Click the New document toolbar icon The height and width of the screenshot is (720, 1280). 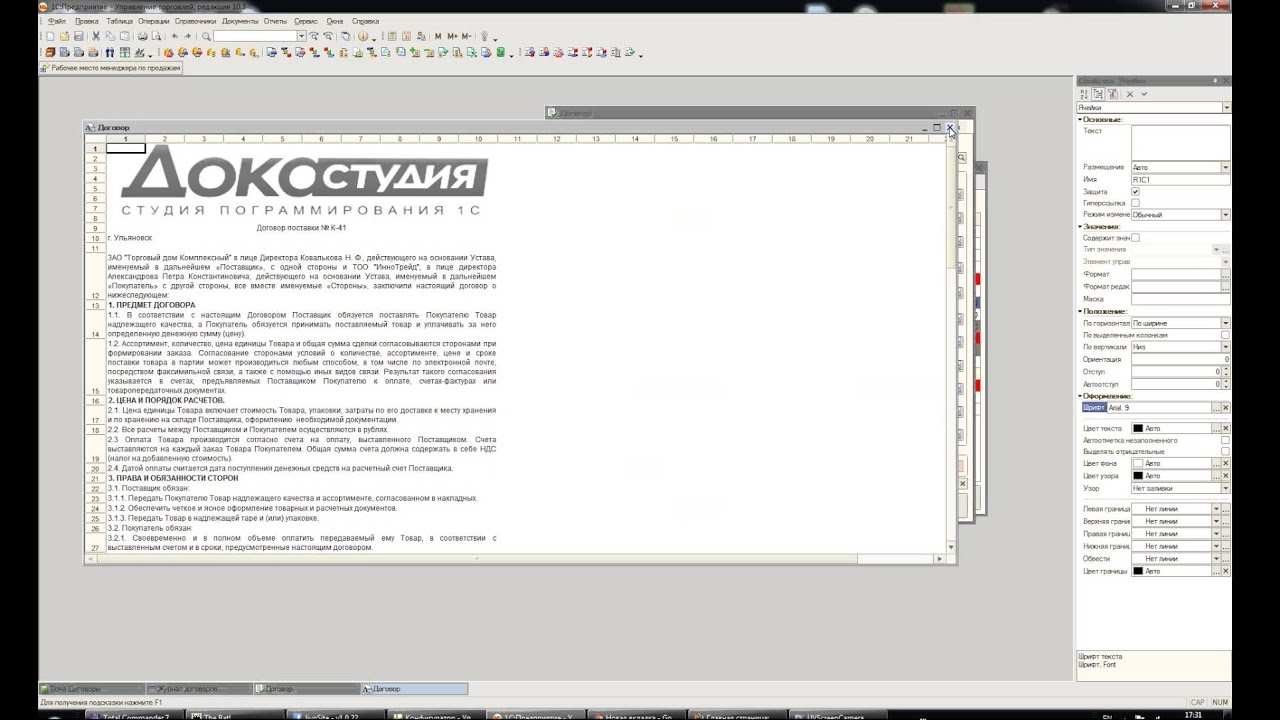click(x=50, y=36)
